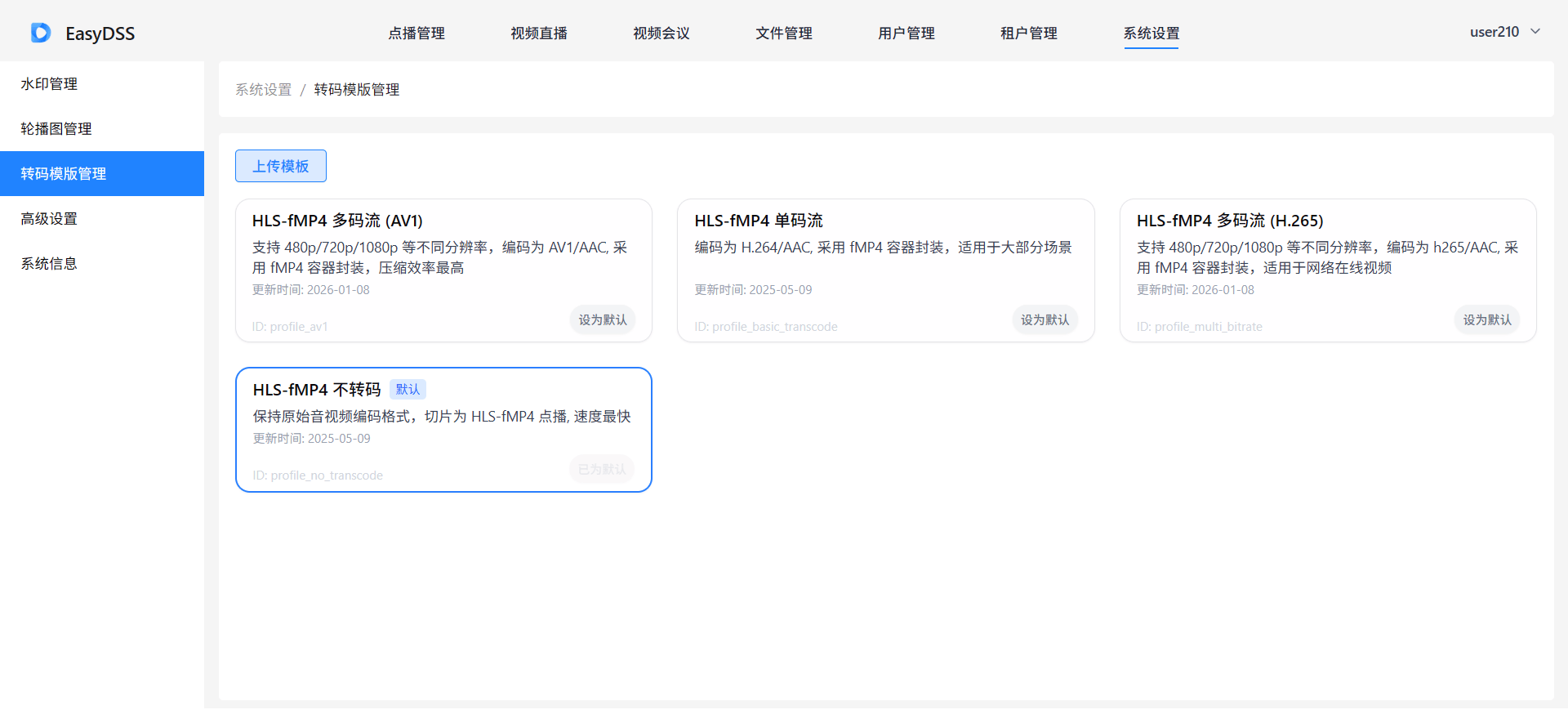This screenshot has width=1568, height=710.
Task: Open 水印管理 in the sidebar
Action: coord(49,84)
